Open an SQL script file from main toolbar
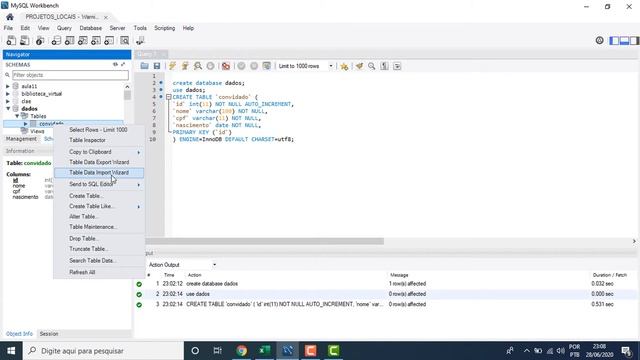Image resolution: width=640 pixels, height=360 pixels. click(24, 40)
